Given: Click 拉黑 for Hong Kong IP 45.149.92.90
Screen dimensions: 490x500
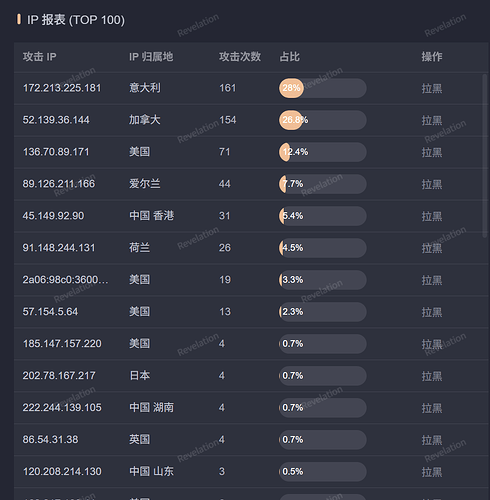Looking at the screenshot, I should click(432, 216).
